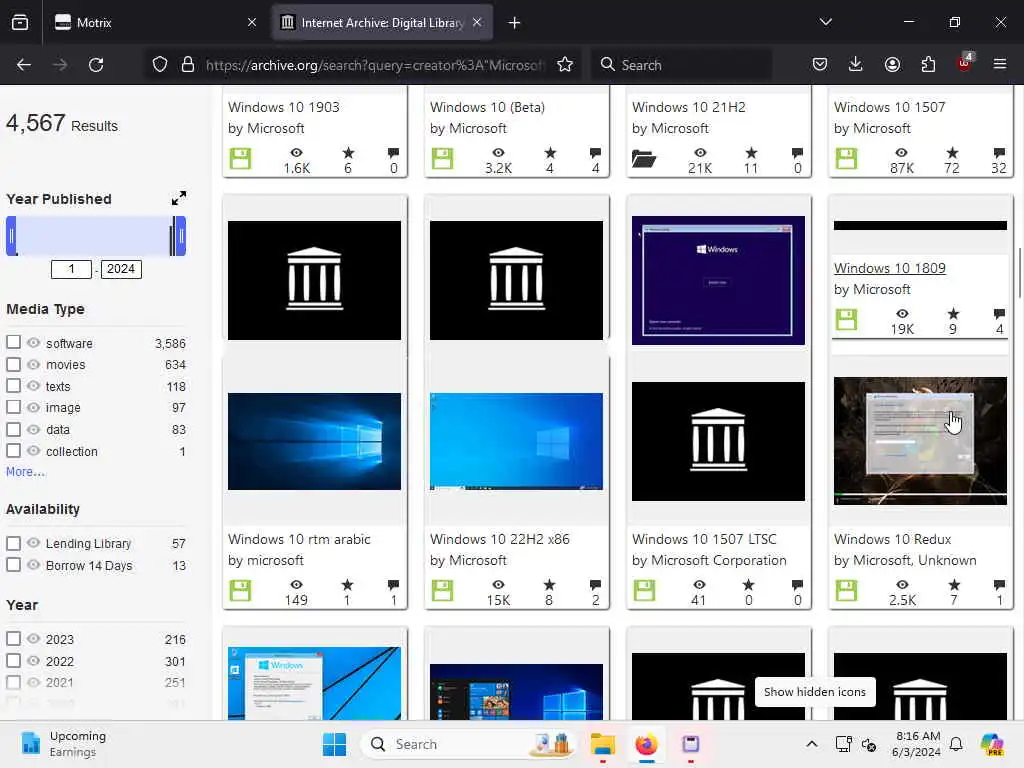
Task: Open the Windows 10 1507 LTSC item
Action: tap(704, 539)
